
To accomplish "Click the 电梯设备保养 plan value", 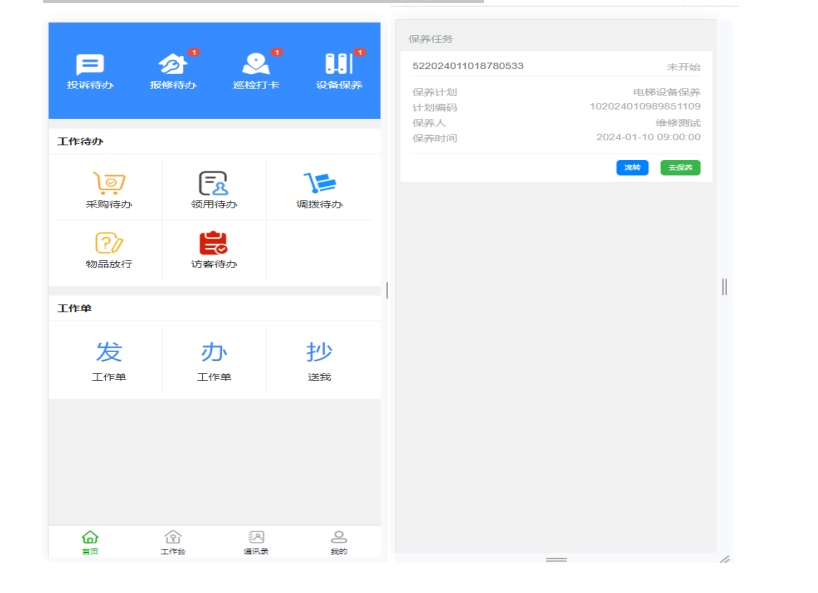I will click(667, 92).
